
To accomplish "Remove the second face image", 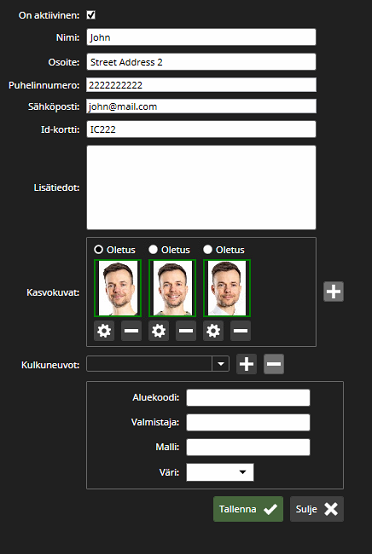I will (x=186, y=331).
